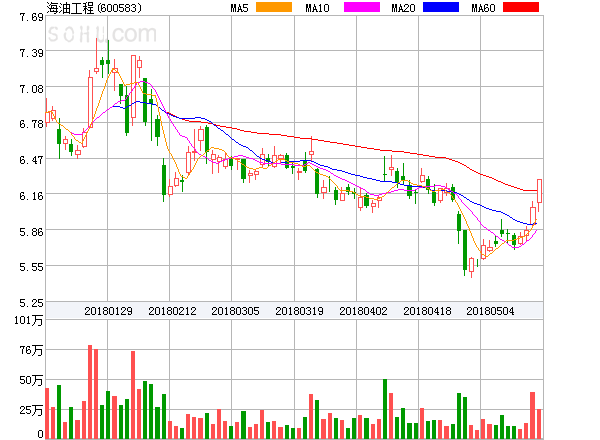Click the 6.16 price axis label
The image size is (600, 440).
31,196
